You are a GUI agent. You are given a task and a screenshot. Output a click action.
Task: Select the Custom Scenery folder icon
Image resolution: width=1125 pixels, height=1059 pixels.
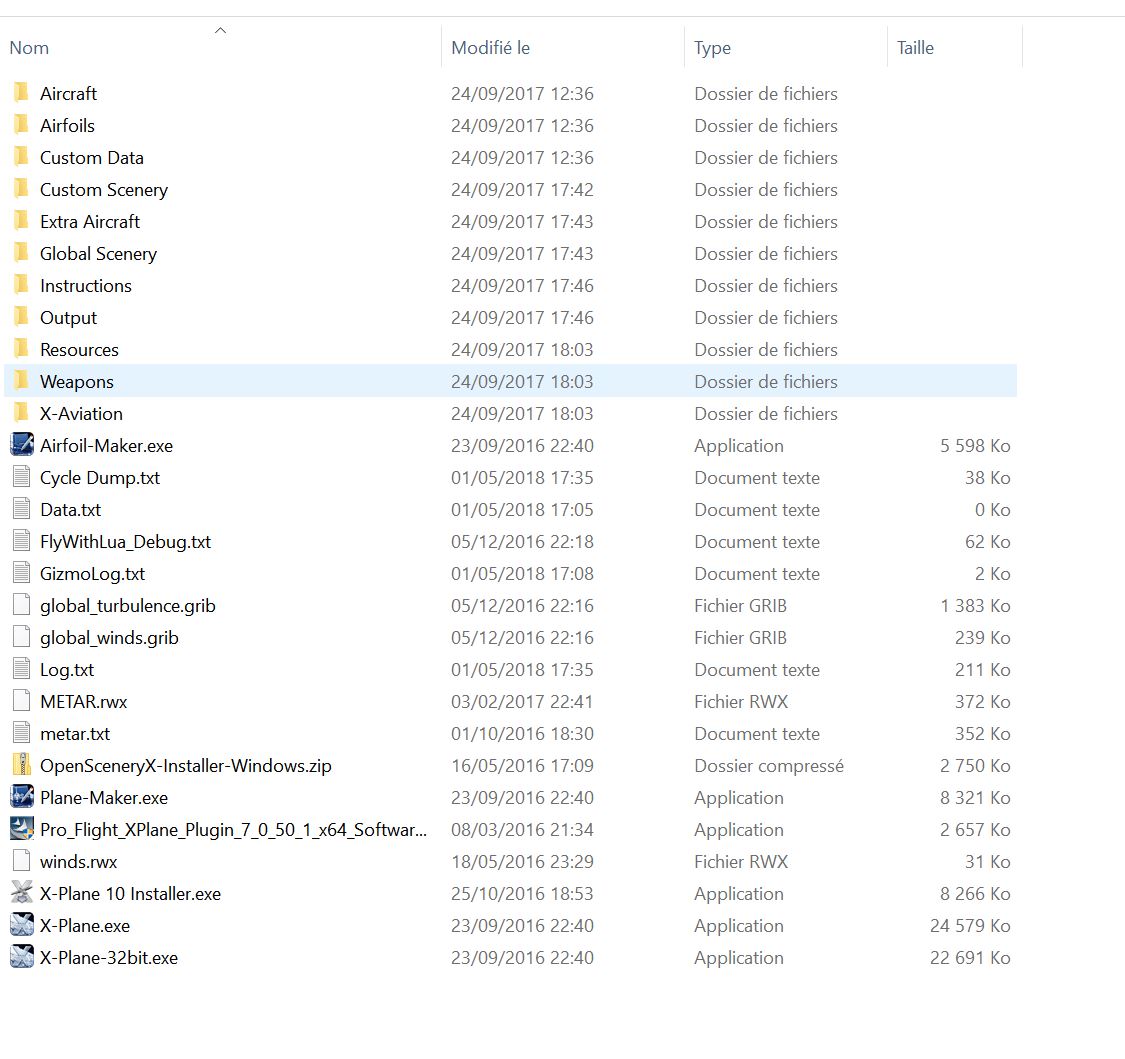[22, 189]
